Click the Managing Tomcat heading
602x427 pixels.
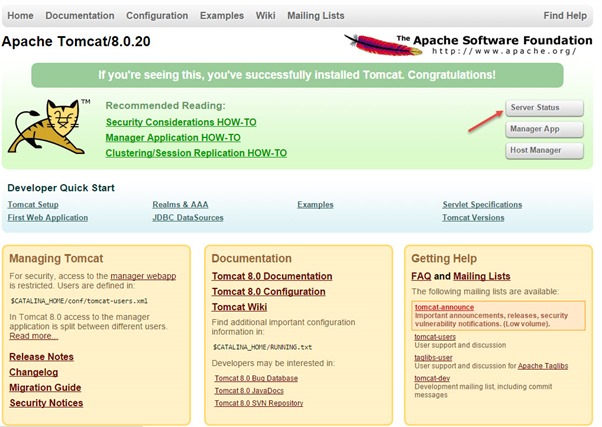click(56, 258)
